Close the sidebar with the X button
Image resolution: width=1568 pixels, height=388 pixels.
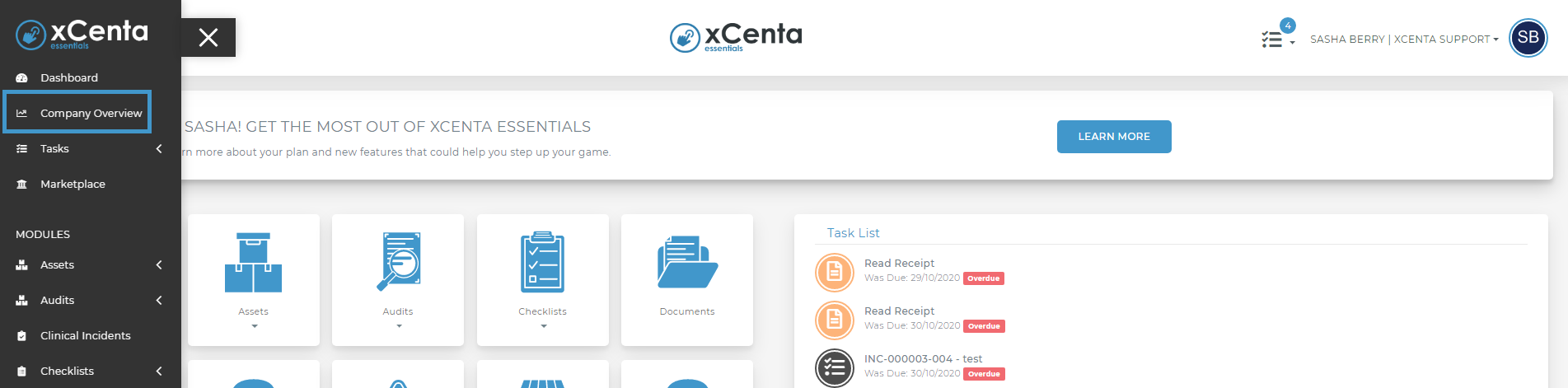pyautogui.click(x=208, y=38)
